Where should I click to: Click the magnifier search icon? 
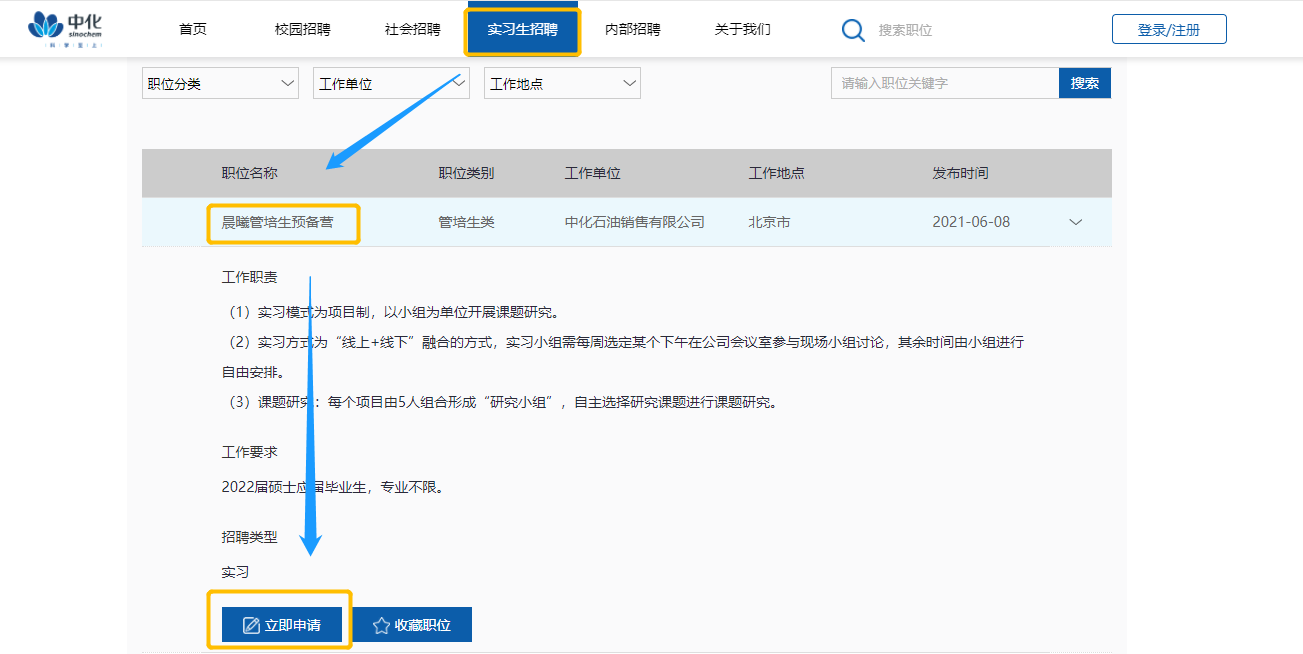pyautogui.click(x=853, y=30)
